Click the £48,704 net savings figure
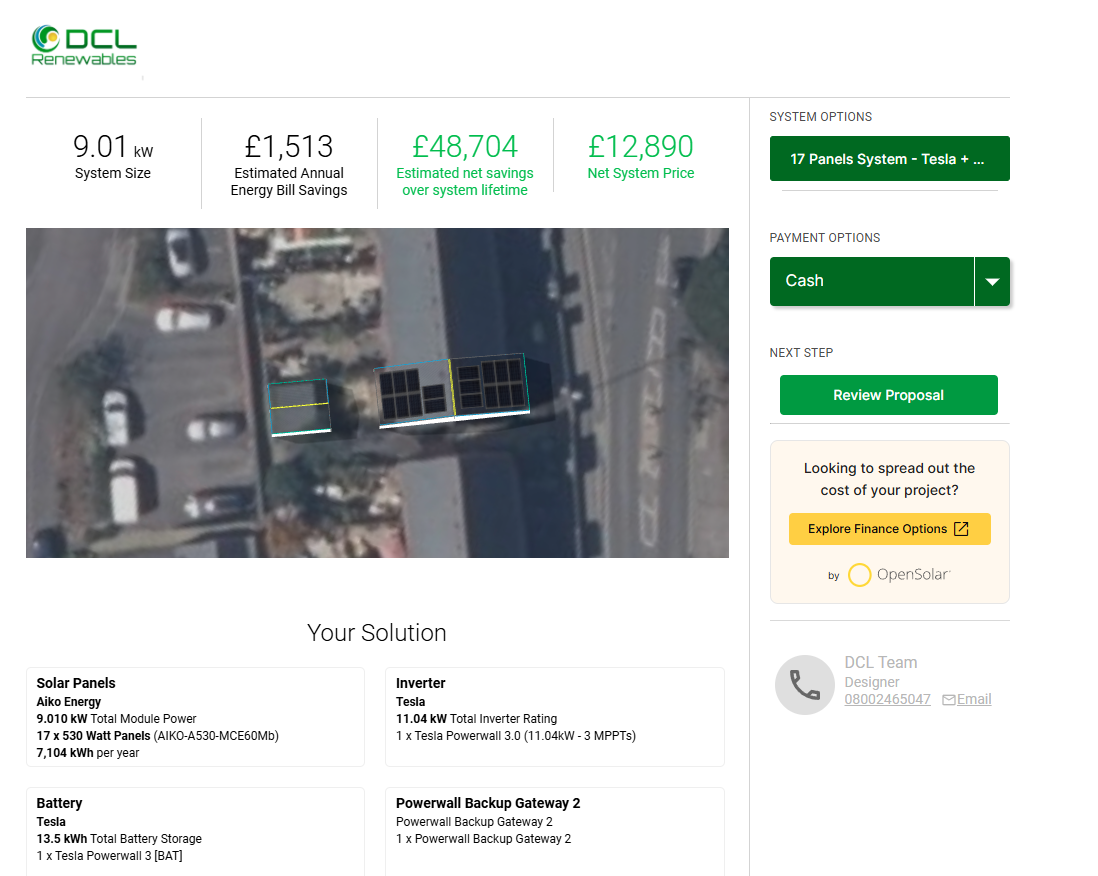 click(x=465, y=147)
